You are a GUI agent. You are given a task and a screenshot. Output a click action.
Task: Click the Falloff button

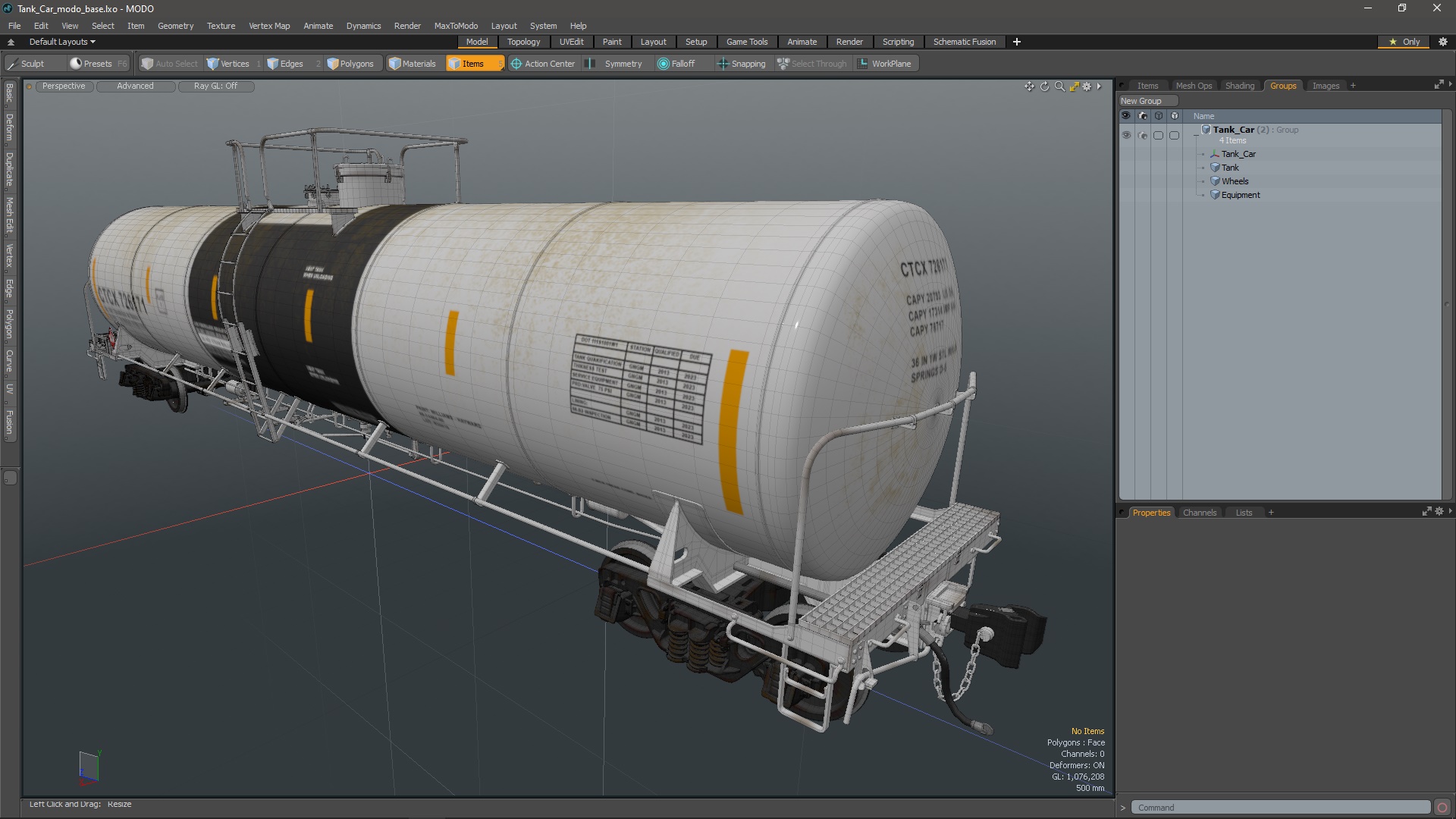(x=676, y=64)
